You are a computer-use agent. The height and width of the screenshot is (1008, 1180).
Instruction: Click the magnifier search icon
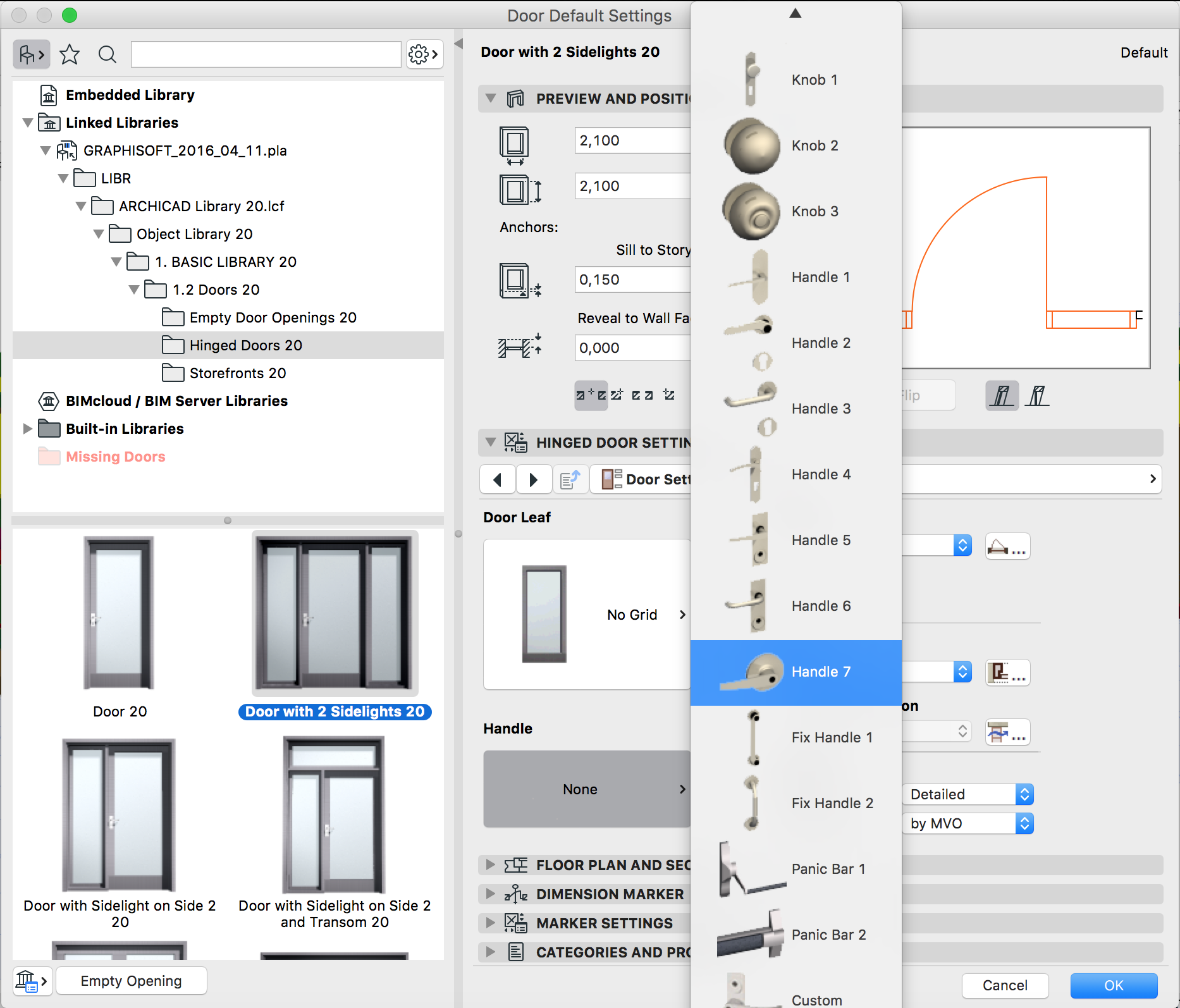(x=108, y=54)
